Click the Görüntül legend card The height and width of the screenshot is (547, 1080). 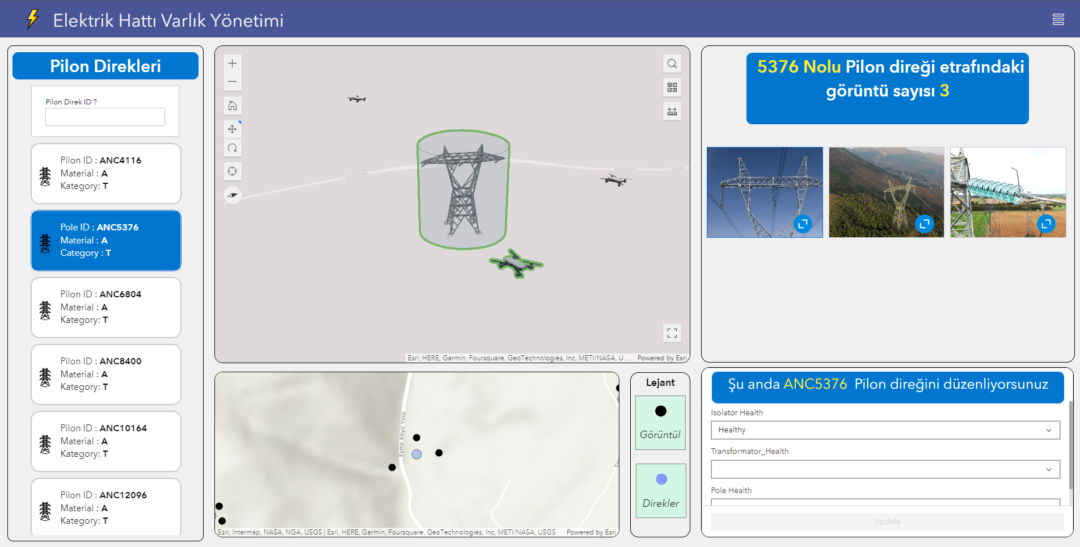pyautogui.click(x=661, y=422)
